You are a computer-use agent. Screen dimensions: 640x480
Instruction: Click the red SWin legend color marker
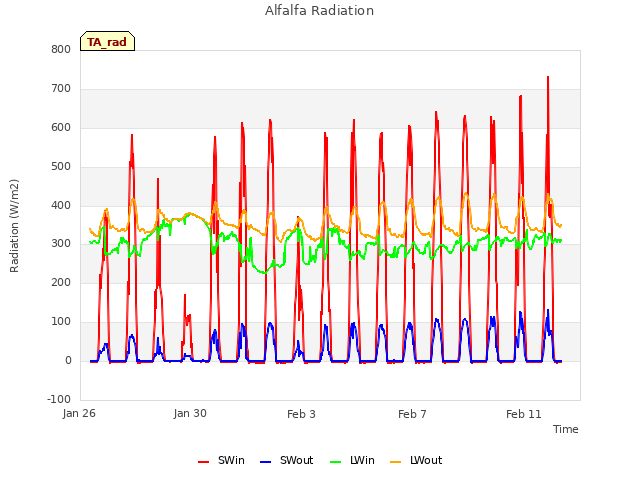pyautogui.click(x=203, y=462)
